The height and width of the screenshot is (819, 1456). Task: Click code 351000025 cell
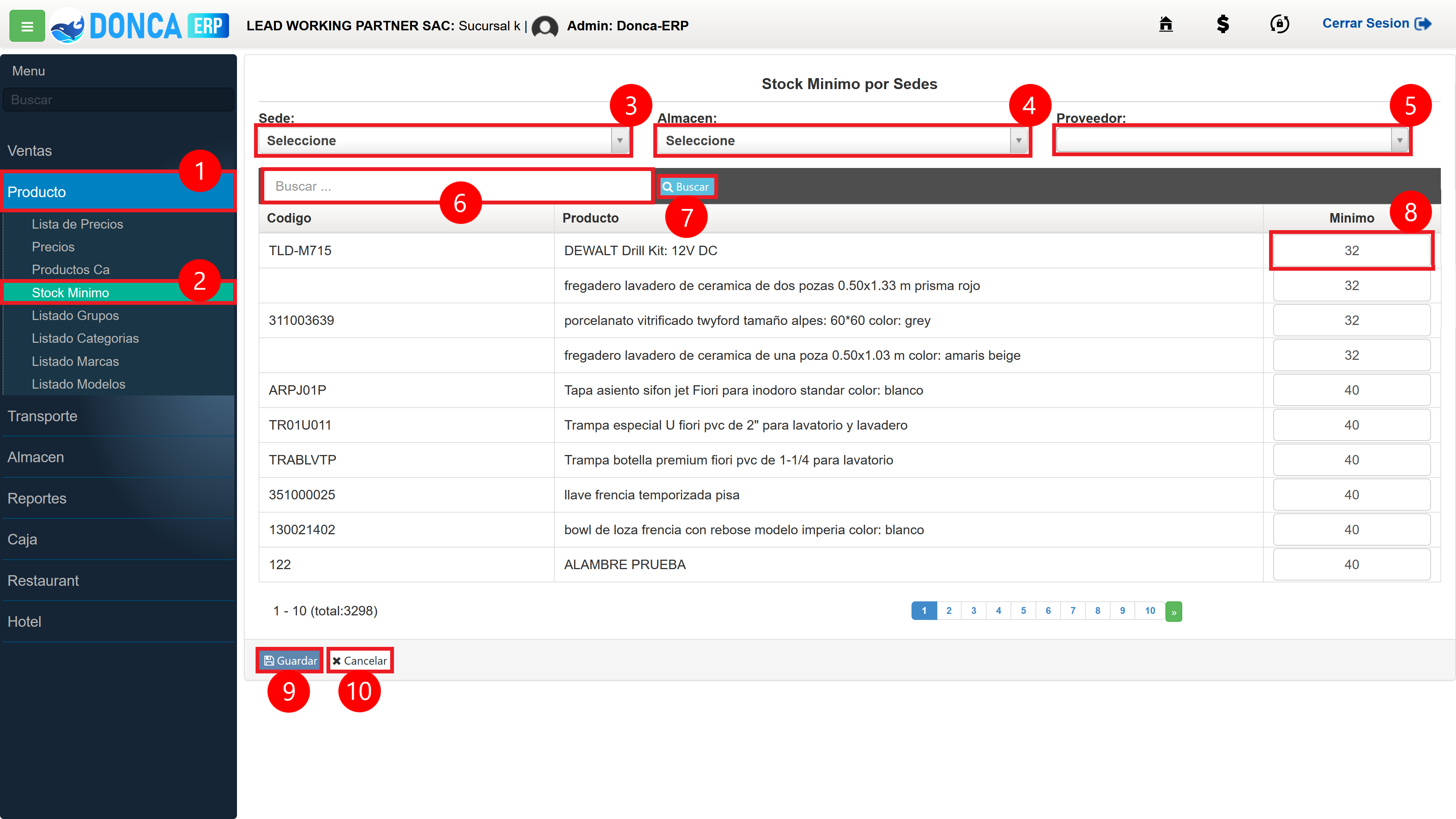(406, 495)
